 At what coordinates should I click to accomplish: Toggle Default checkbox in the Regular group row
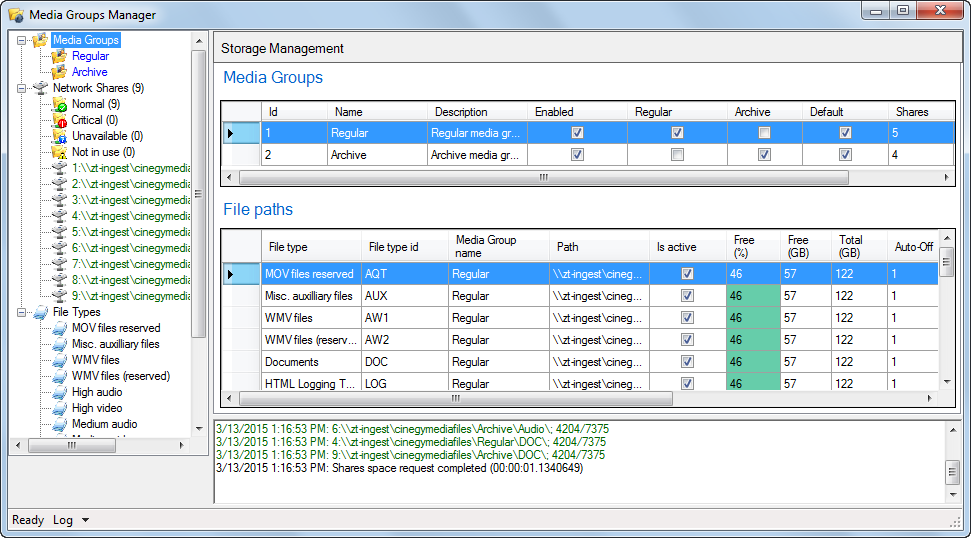pyautogui.click(x=845, y=132)
